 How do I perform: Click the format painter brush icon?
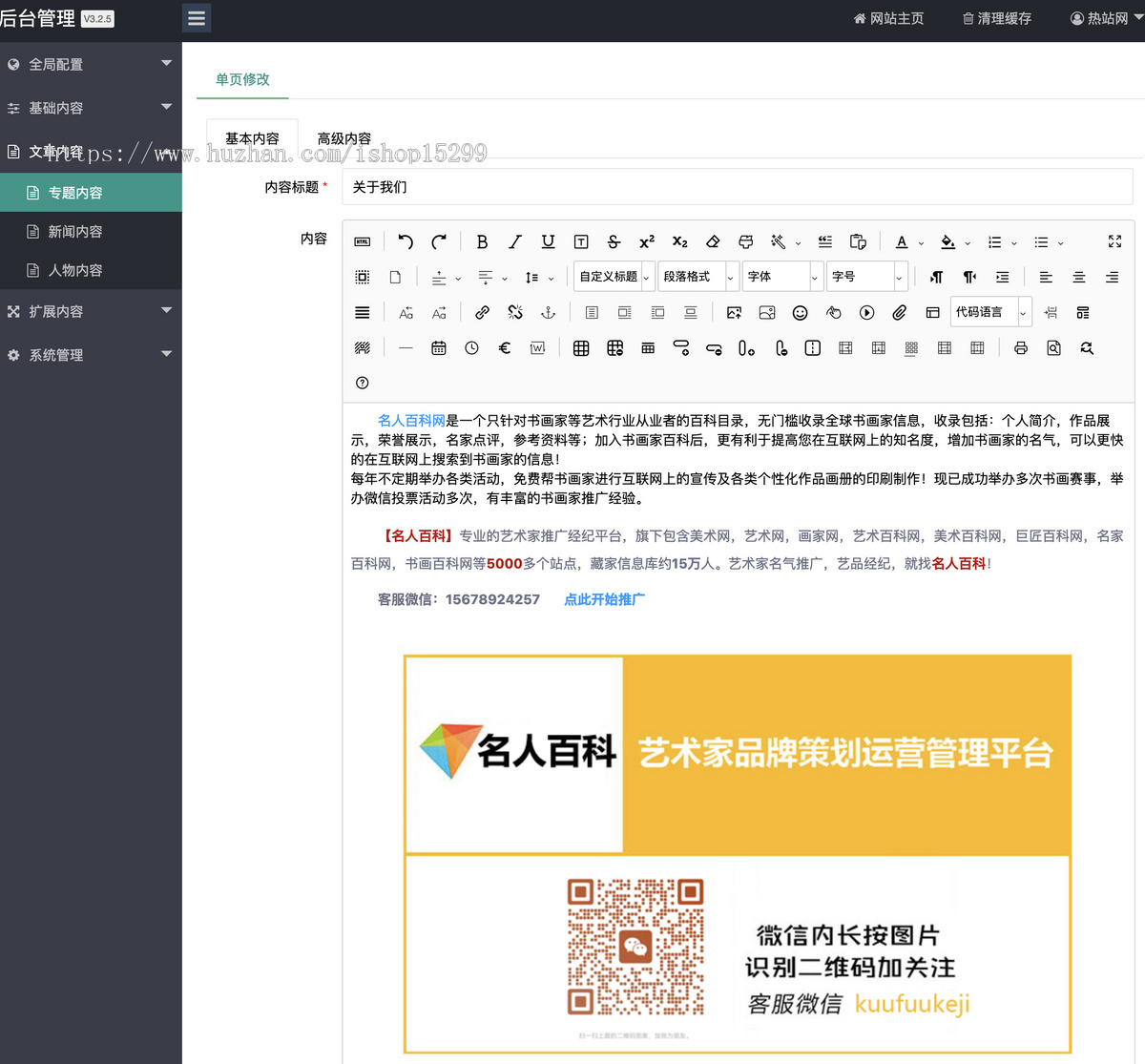(x=746, y=242)
